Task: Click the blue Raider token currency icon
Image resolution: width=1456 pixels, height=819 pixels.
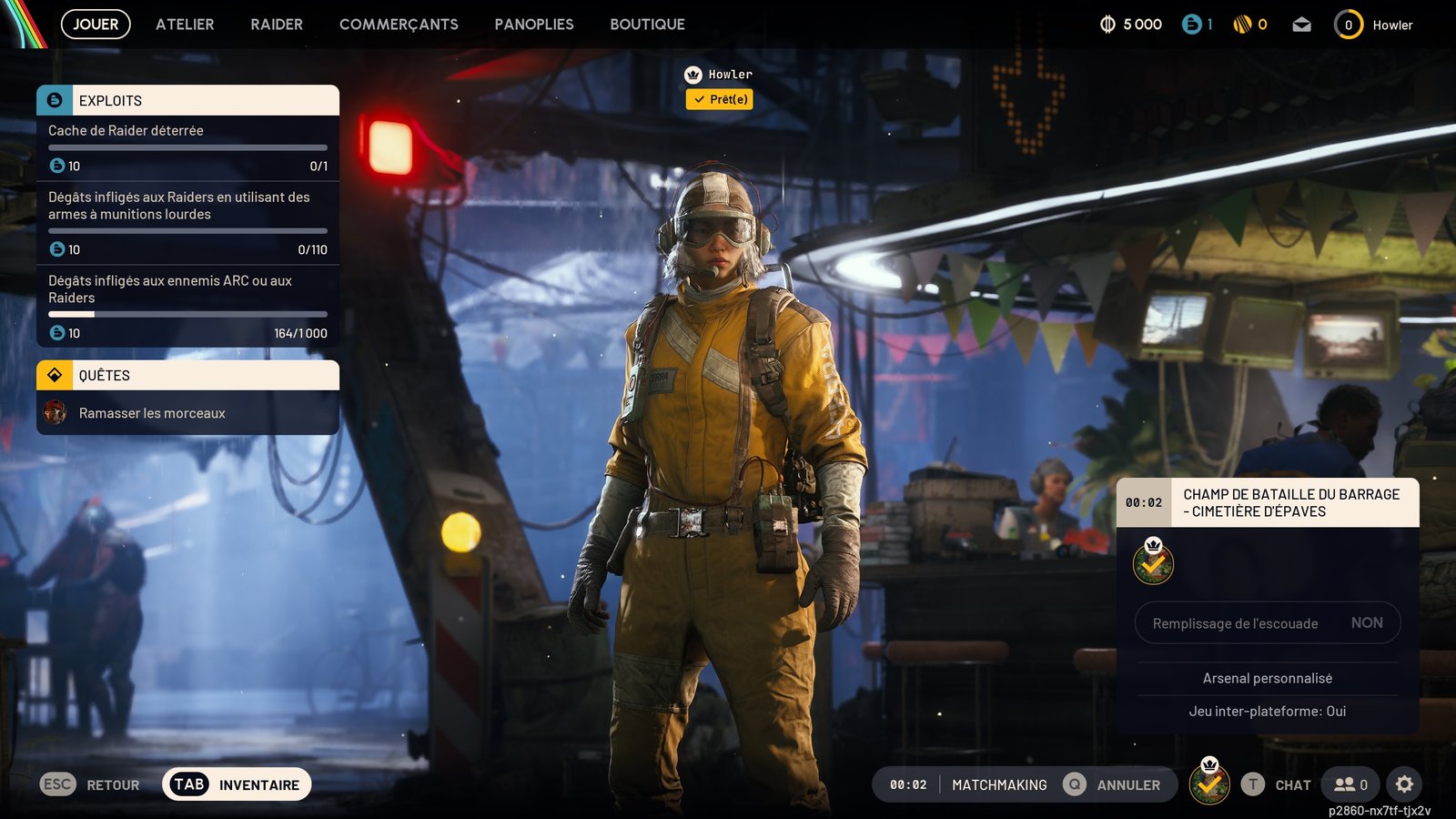Action: pyautogui.click(x=1191, y=25)
